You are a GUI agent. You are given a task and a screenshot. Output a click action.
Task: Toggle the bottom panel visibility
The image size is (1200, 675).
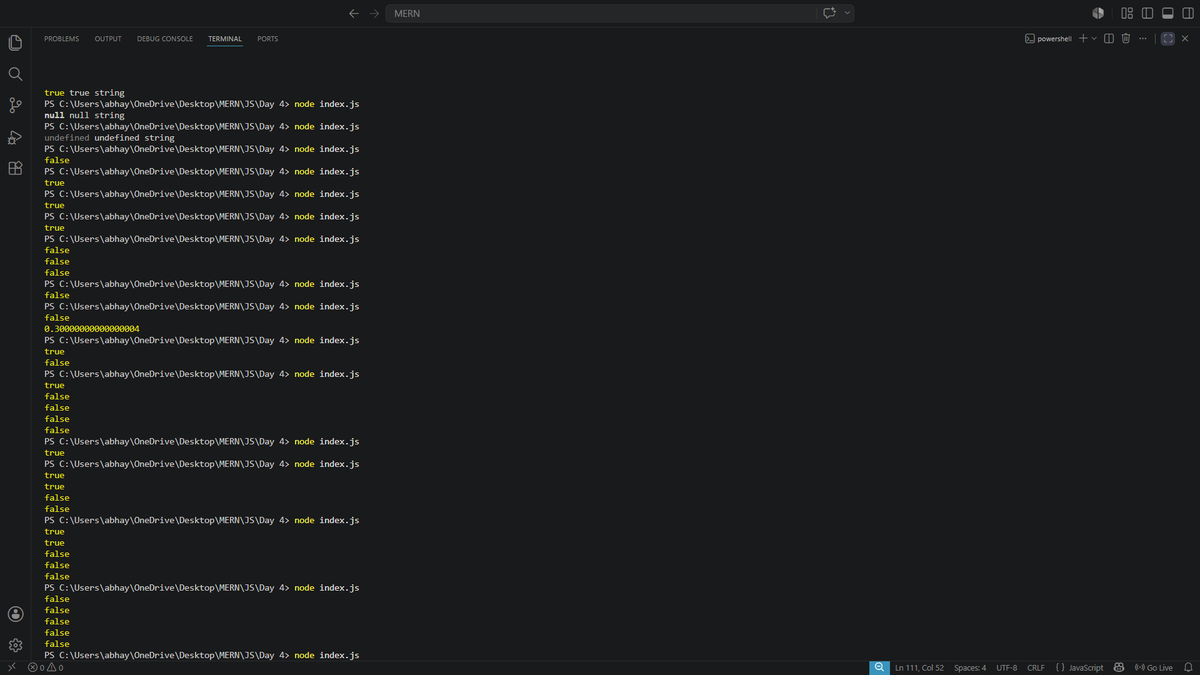coord(1167,13)
